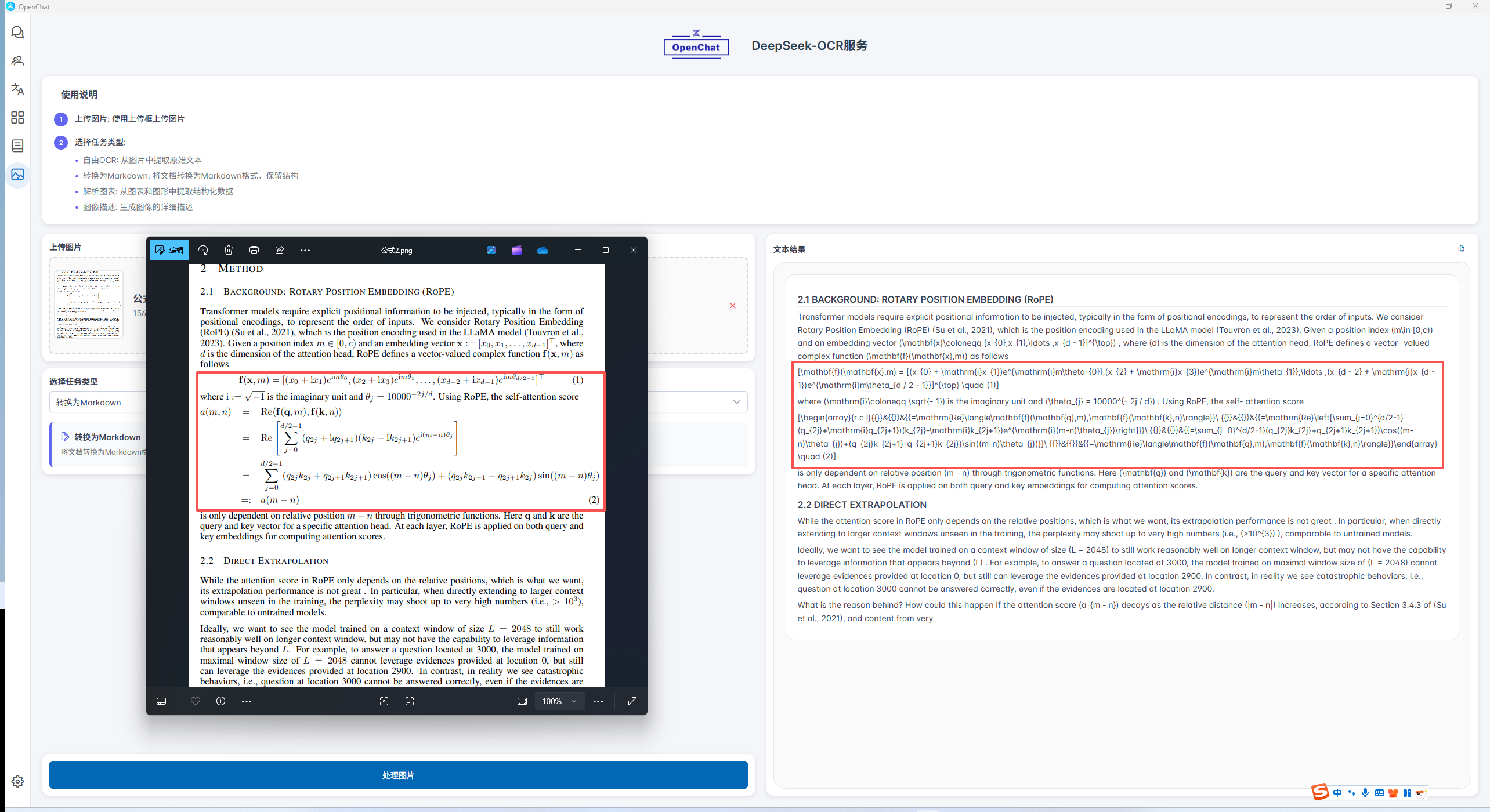Viewport: 1490px width, 812px height.
Task: Click the 处理图片 process button
Action: coord(398,775)
